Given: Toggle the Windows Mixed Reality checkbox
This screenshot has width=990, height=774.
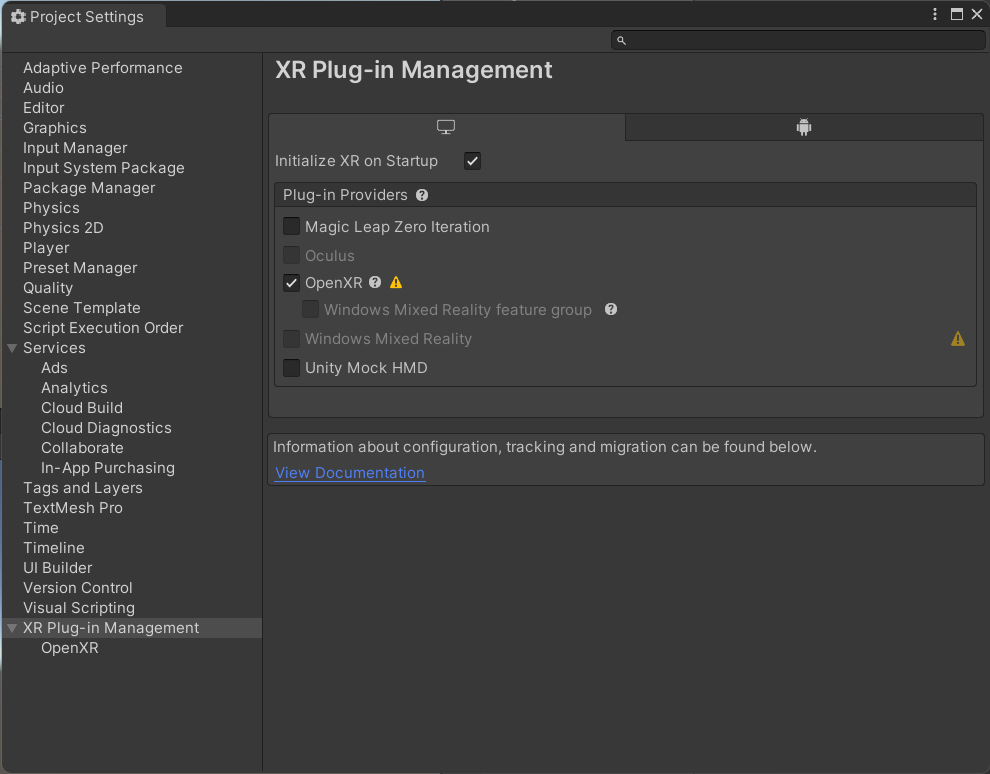Looking at the screenshot, I should pos(291,339).
